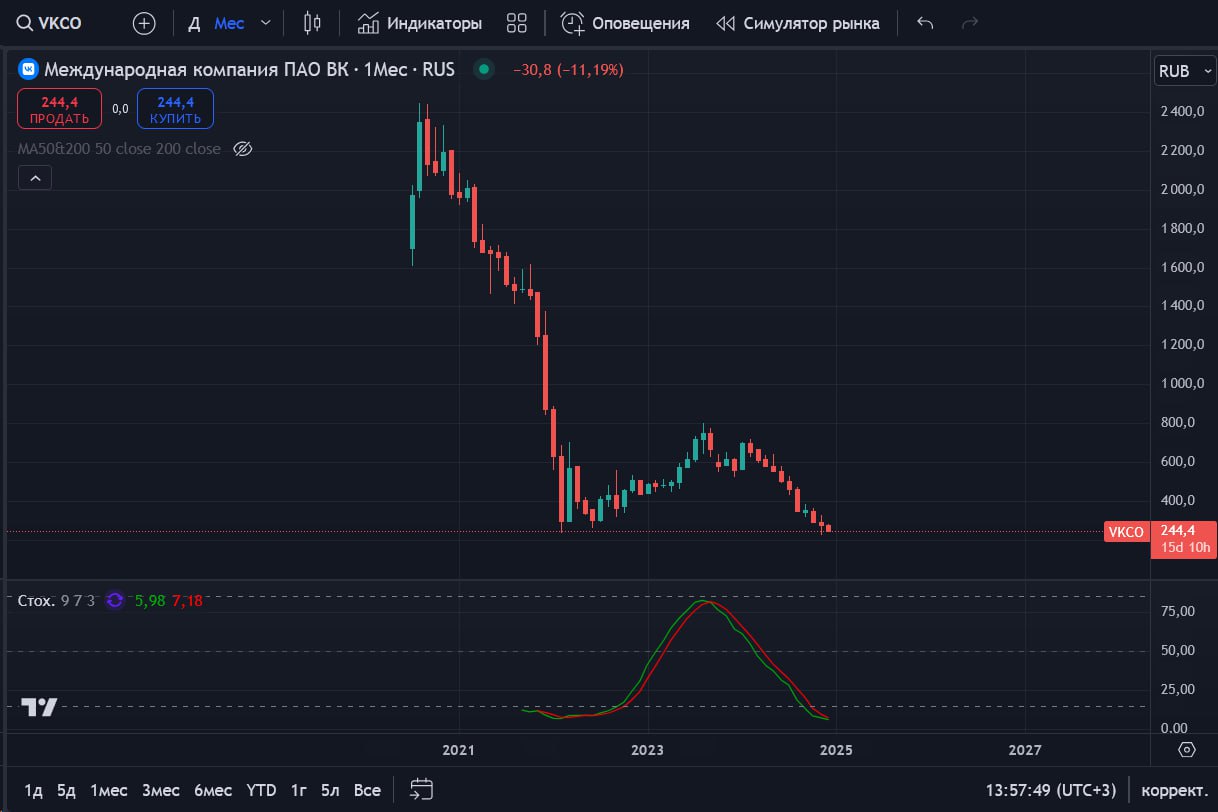
Task: Redo the last action
Action: pyautogui.click(x=969, y=23)
